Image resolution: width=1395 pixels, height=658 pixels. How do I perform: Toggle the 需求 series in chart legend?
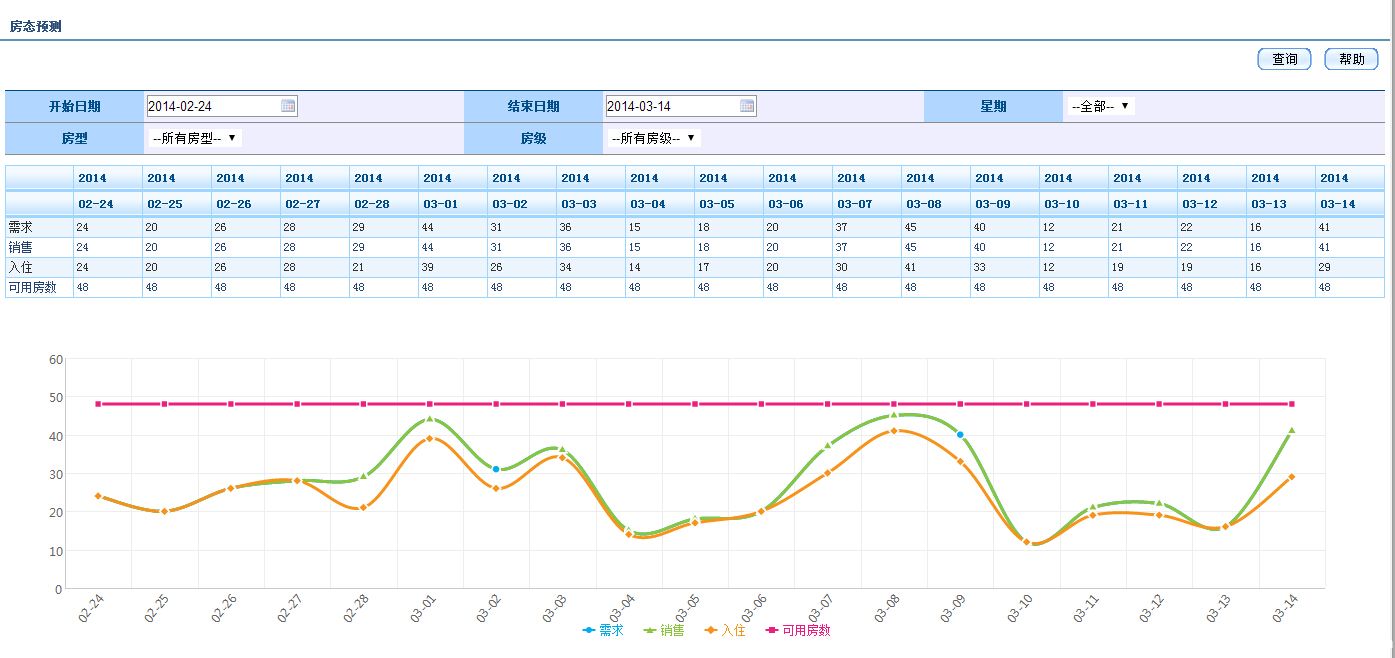tap(603, 631)
